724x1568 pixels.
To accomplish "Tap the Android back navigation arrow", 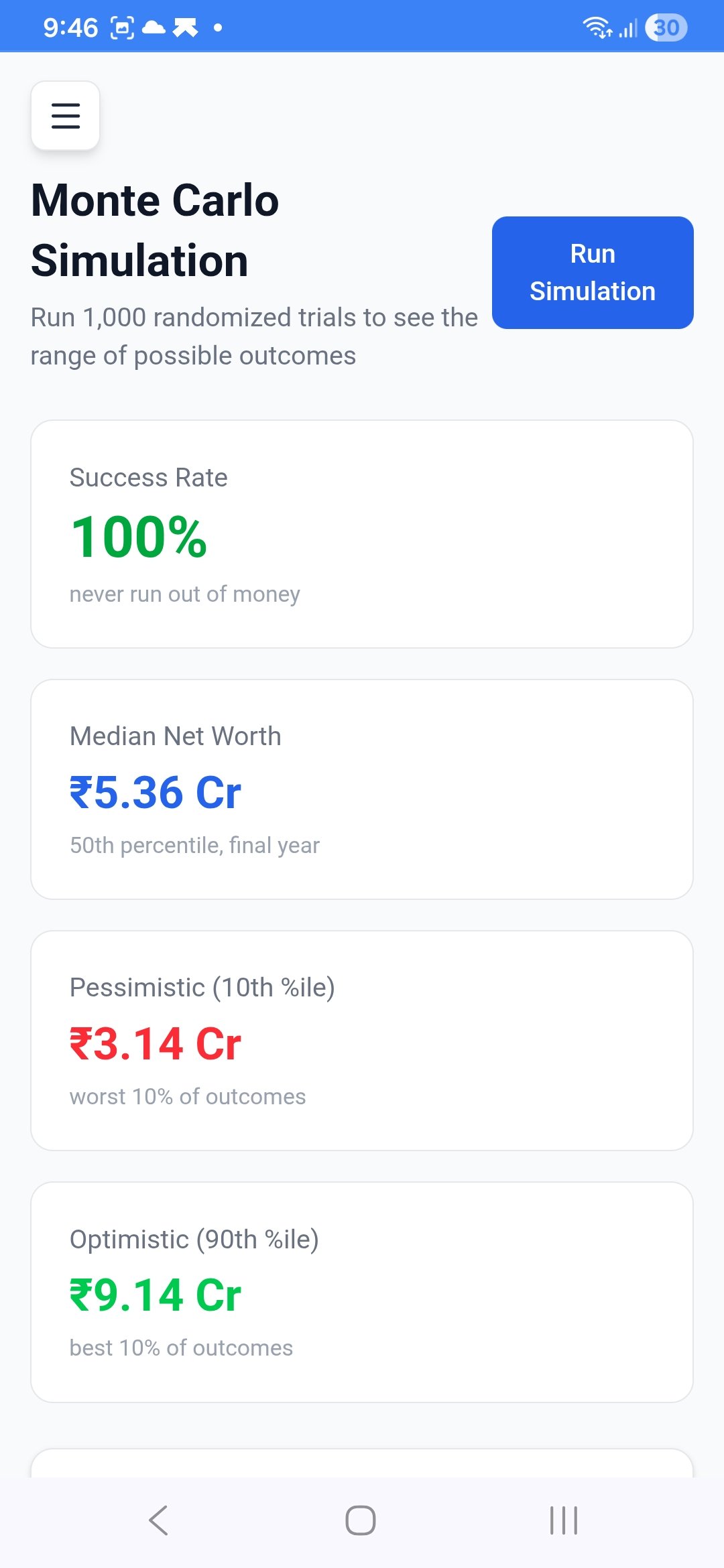I will pyautogui.click(x=159, y=1520).
